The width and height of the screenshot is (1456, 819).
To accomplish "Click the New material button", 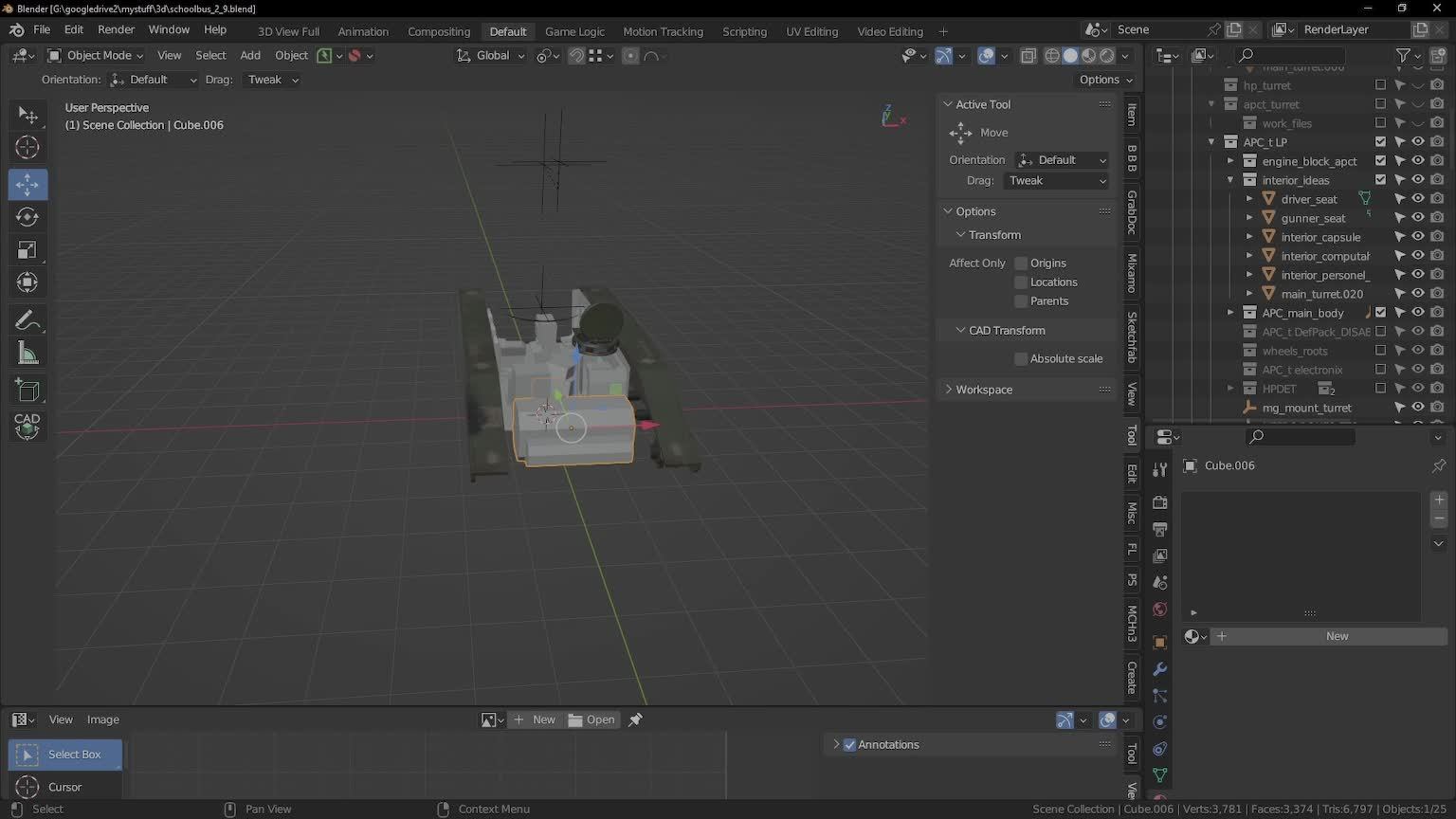I will click(x=1337, y=636).
